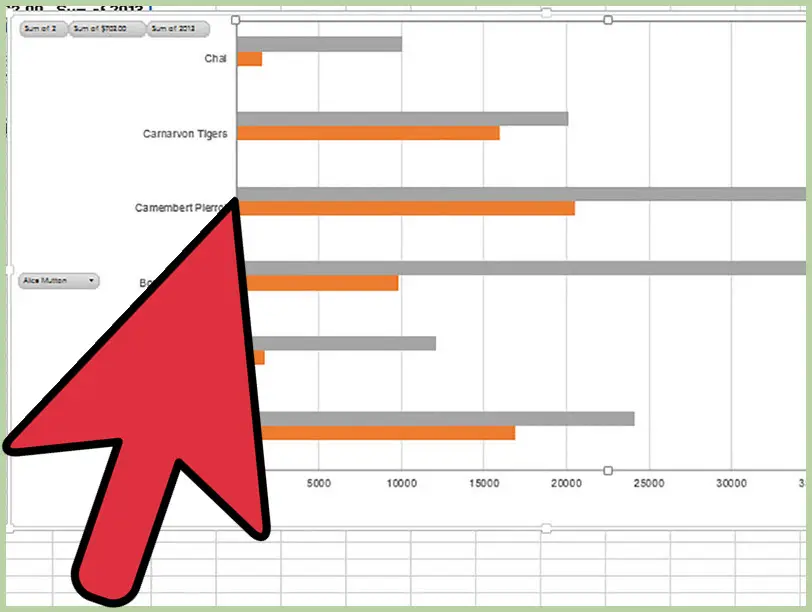Image resolution: width=812 pixels, height=612 pixels.
Task: Select the gray bar for Chai
Action: click(319, 44)
